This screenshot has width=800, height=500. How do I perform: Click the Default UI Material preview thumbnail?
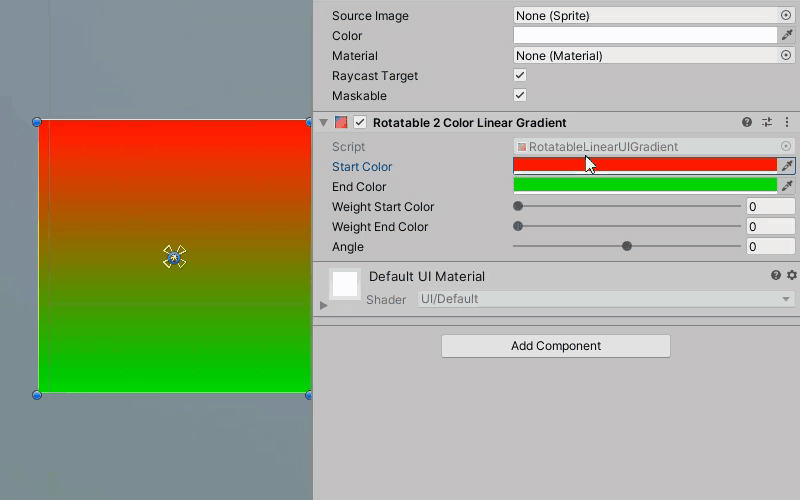pos(345,284)
